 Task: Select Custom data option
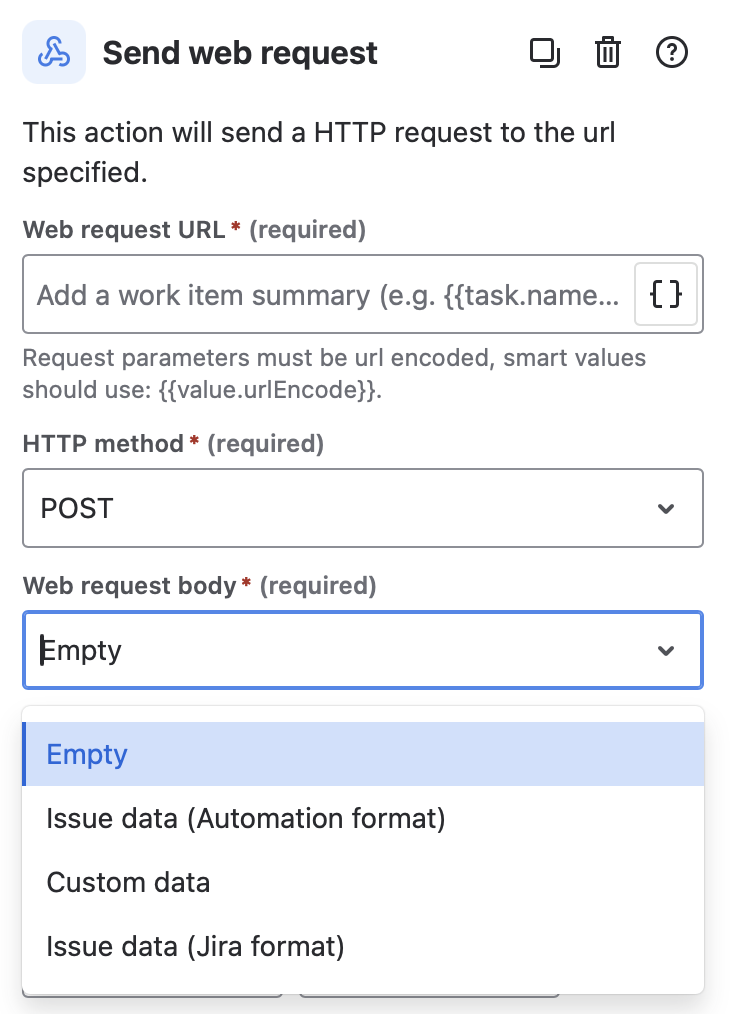[x=363, y=882]
